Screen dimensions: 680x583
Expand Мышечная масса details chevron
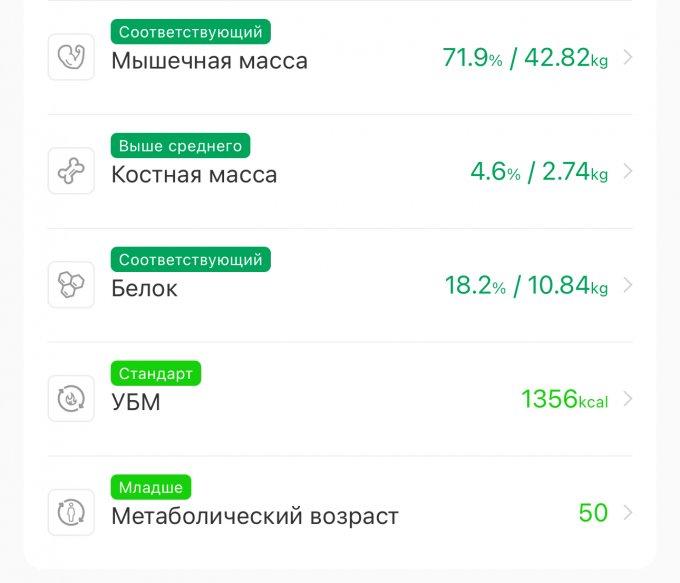click(628, 57)
